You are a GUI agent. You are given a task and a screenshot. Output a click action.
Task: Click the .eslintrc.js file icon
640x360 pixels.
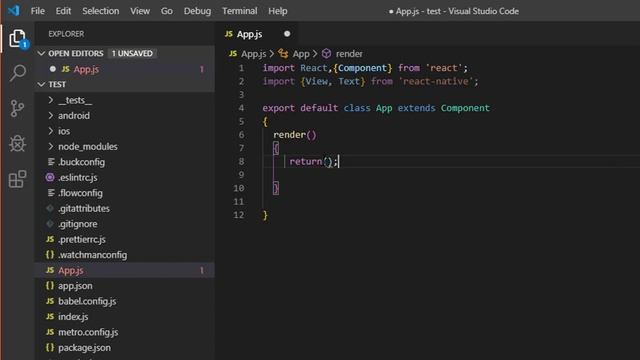coord(50,177)
